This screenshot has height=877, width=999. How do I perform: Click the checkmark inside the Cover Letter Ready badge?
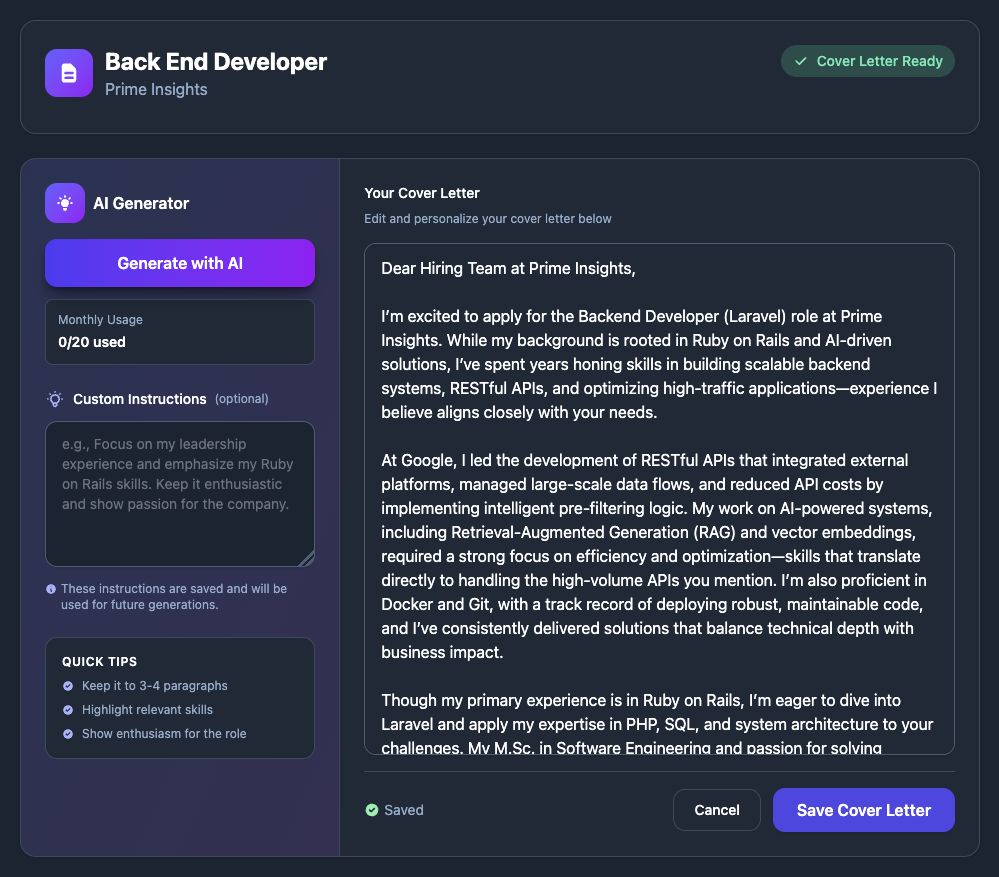click(800, 61)
